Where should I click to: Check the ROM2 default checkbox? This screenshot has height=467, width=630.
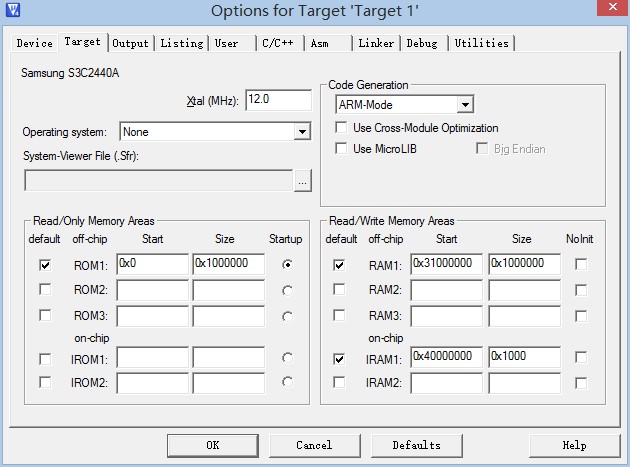45,289
